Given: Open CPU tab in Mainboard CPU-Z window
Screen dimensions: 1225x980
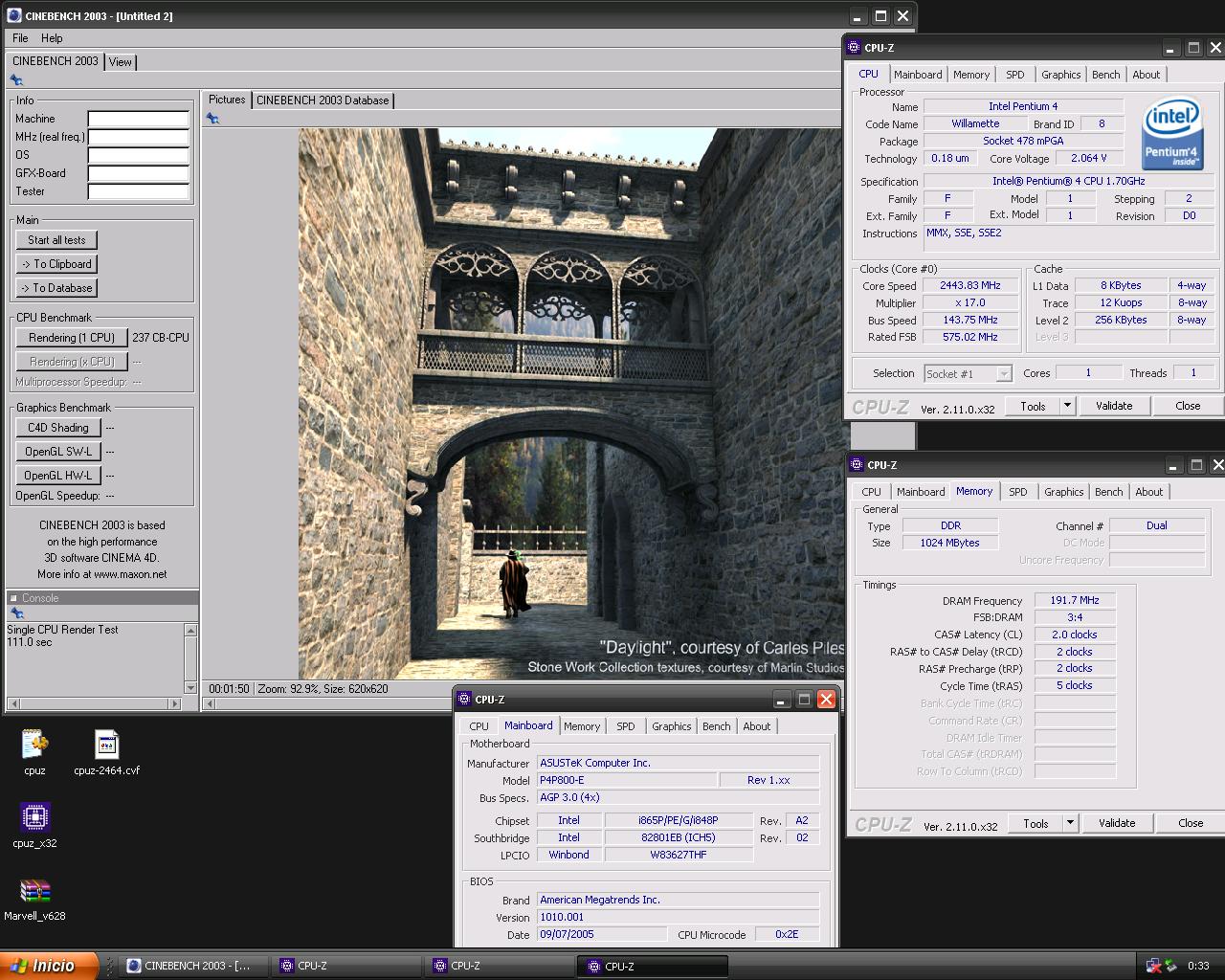Looking at the screenshot, I should click(479, 726).
